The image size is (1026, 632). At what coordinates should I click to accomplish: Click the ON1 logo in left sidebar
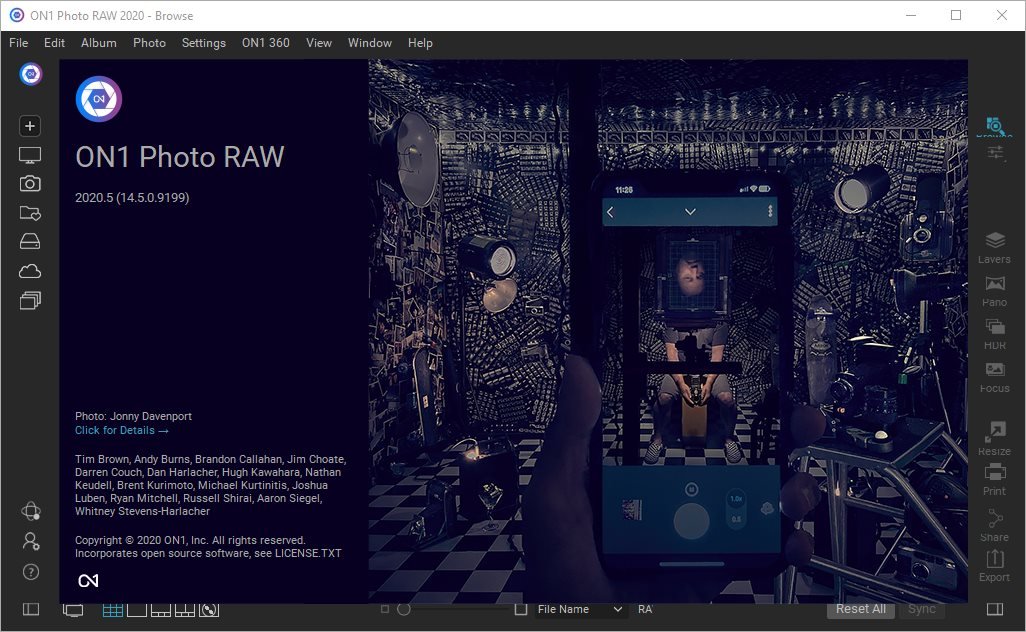(x=31, y=74)
